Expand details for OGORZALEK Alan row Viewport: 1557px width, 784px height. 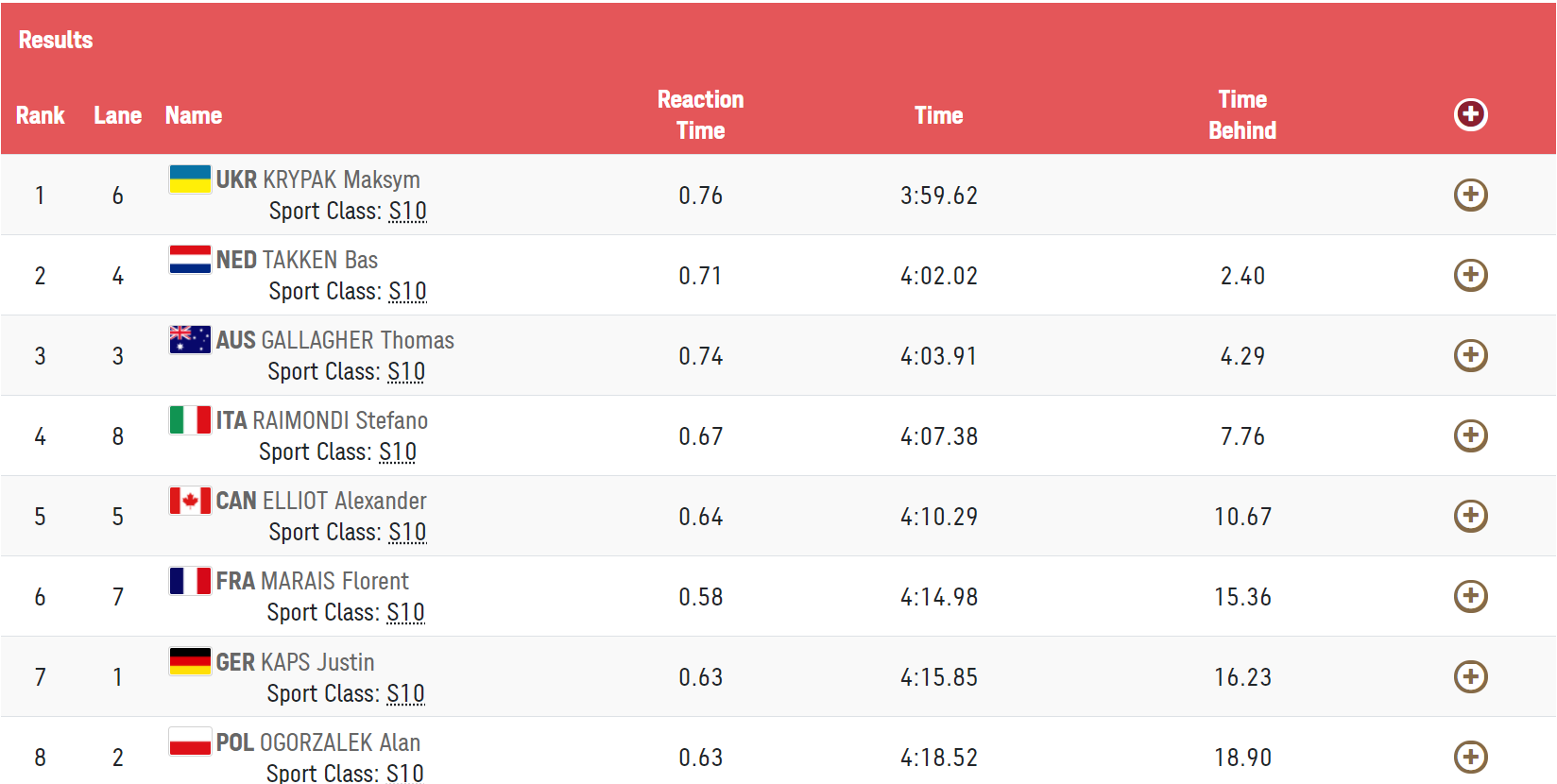click(x=1470, y=757)
